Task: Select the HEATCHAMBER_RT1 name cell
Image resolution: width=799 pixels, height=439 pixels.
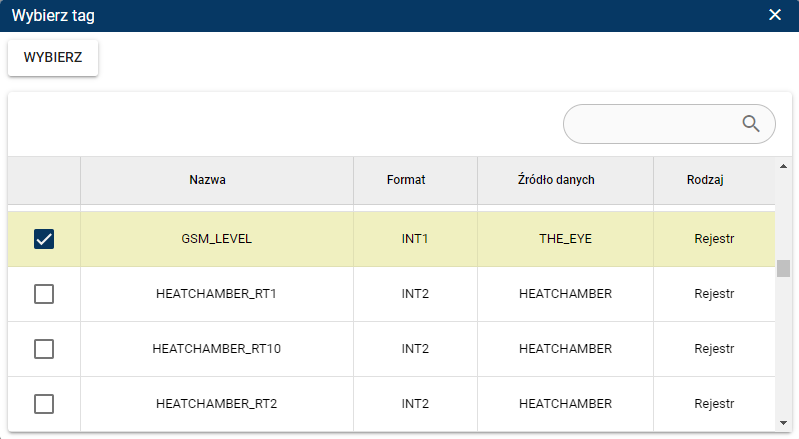Action: [216, 294]
